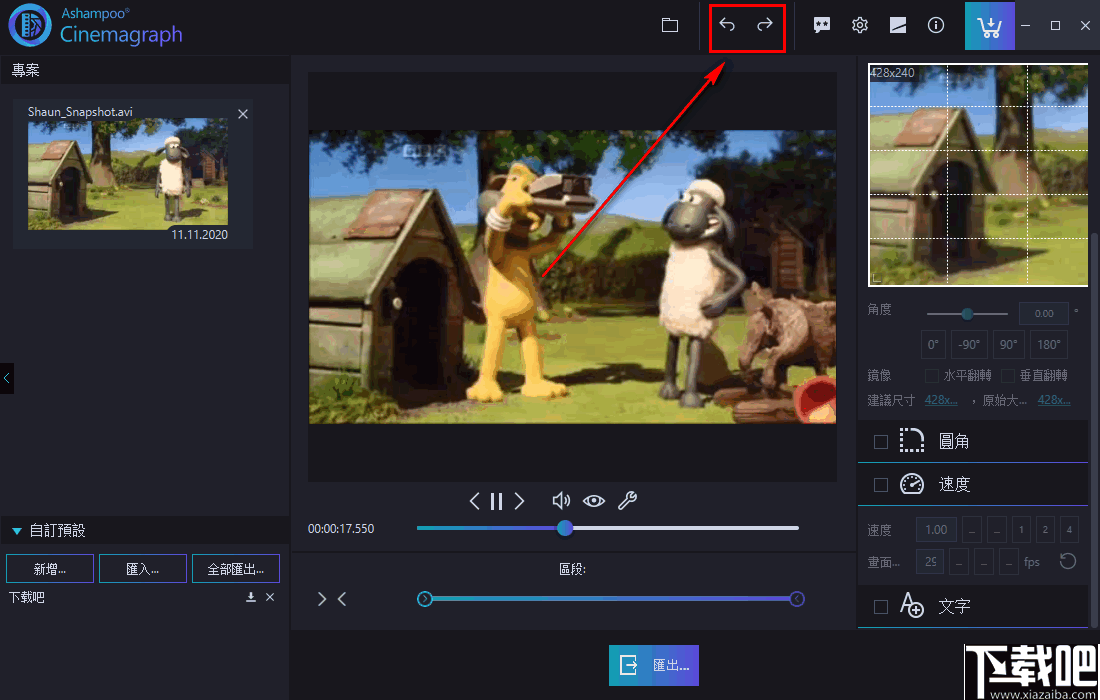Click the 匯入... button

click(142, 569)
